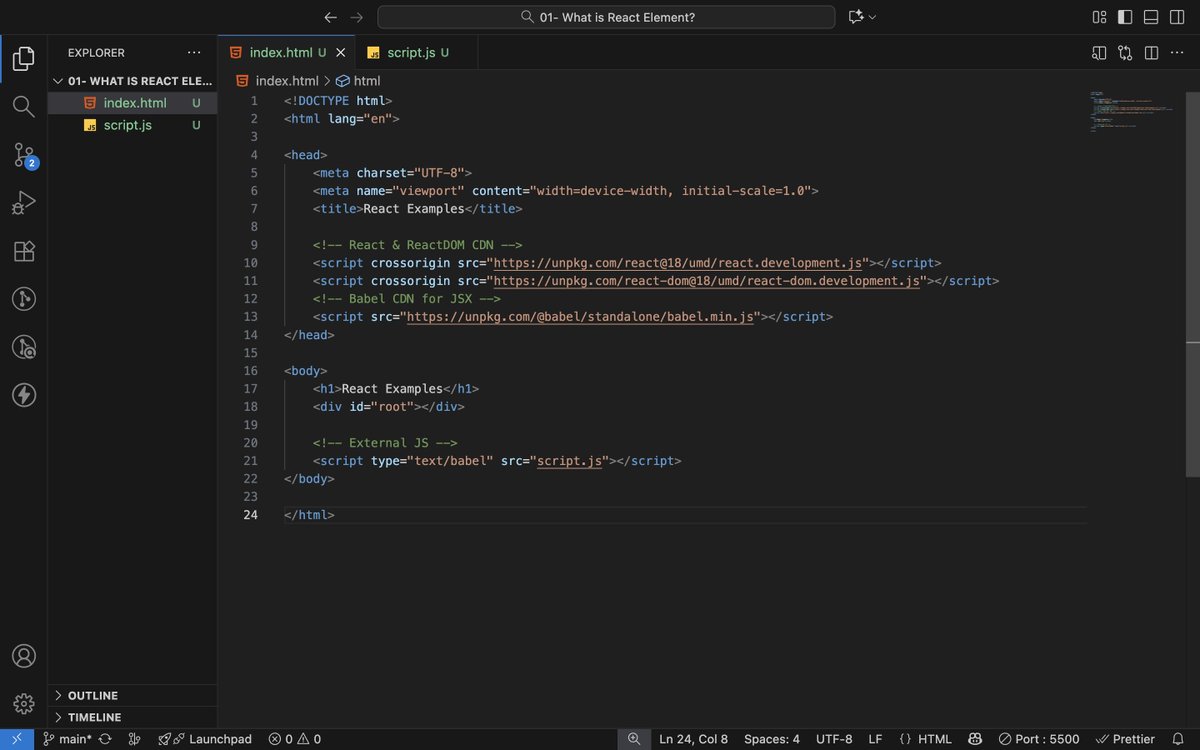Open Source Control view with badge 2
This screenshot has height=750, width=1200.
pyautogui.click(x=24, y=154)
